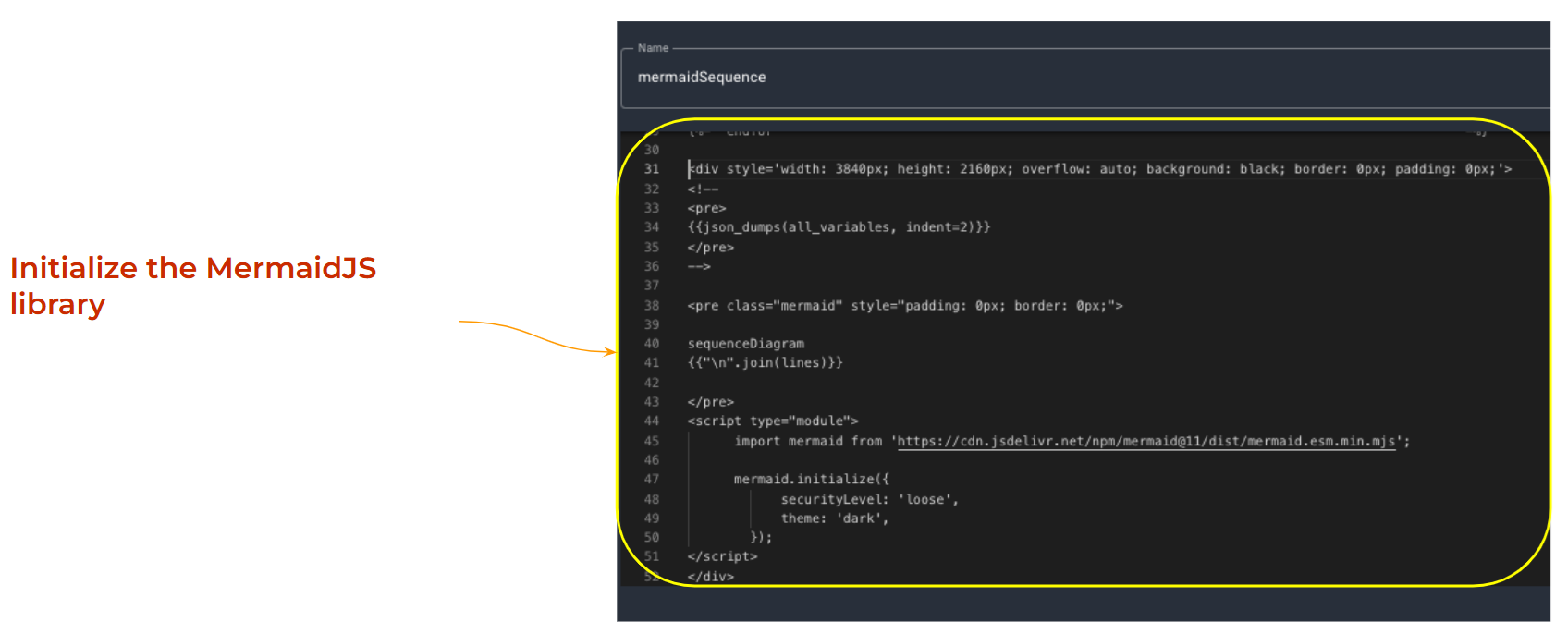Click the theme: 'dark' setting line

coord(834,519)
